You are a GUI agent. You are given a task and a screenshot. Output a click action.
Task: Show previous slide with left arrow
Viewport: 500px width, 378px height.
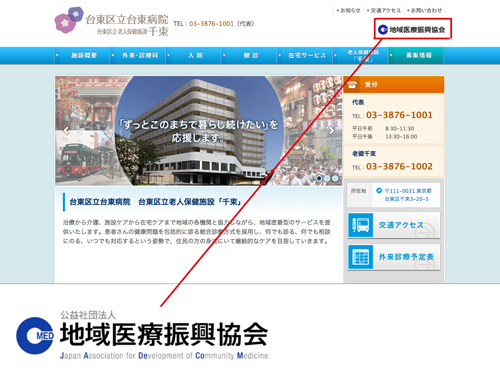66,131
